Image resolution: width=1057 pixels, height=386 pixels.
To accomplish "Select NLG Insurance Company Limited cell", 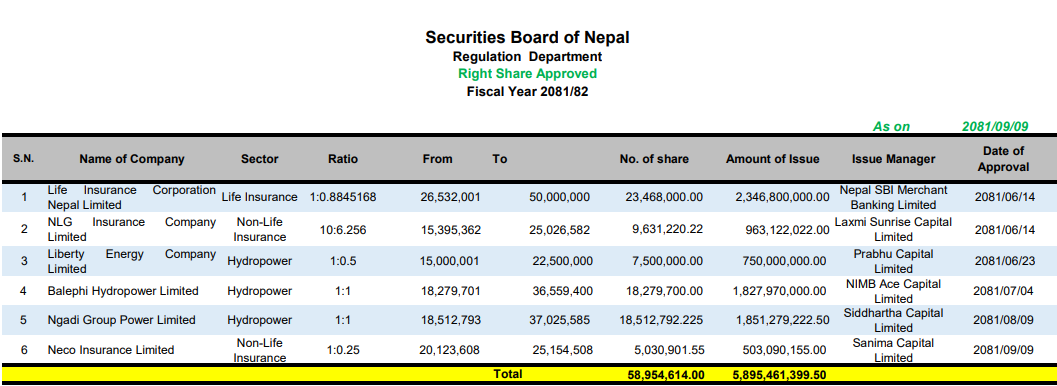I will [x=131, y=229].
